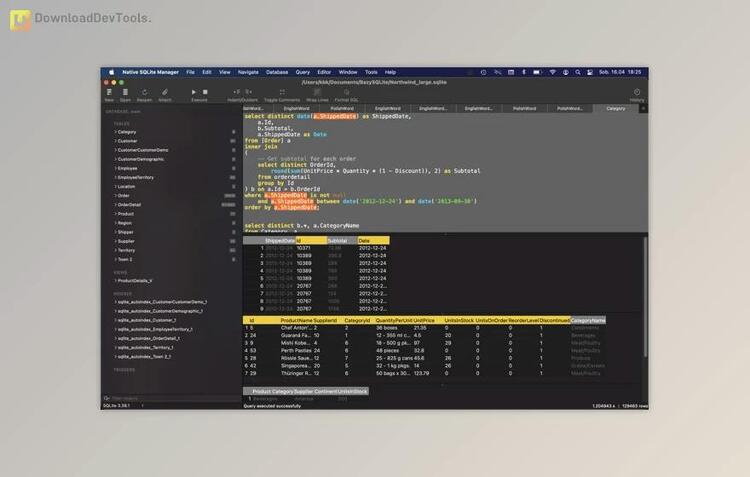
Task: Click the Attach database paperclip icon
Action: click(x=165, y=92)
